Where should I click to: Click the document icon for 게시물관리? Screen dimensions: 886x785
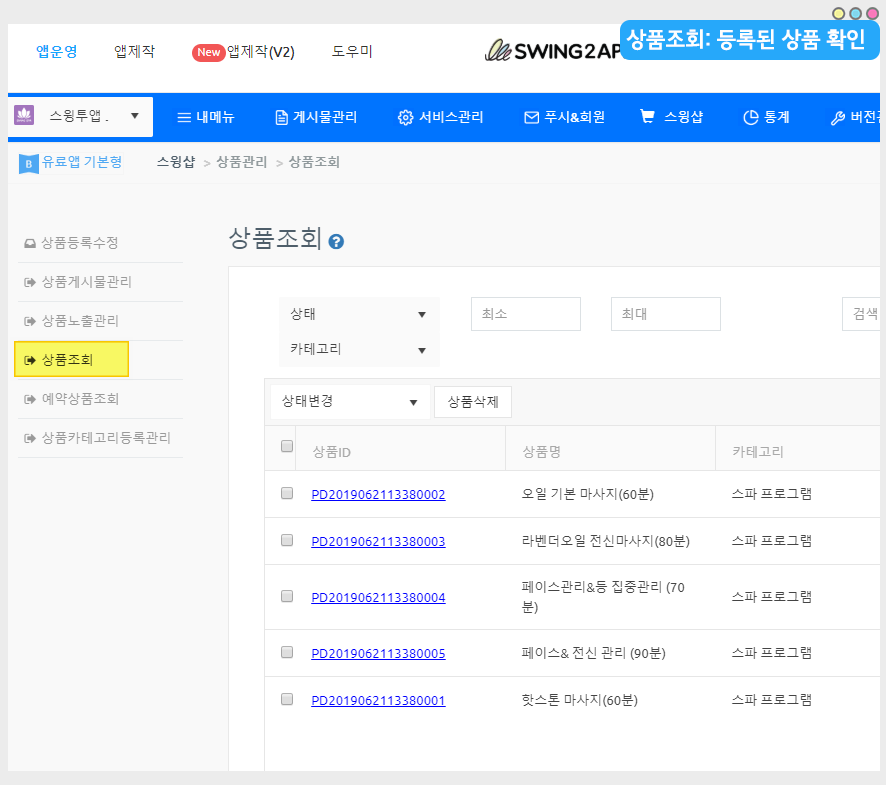pos(282,117)
